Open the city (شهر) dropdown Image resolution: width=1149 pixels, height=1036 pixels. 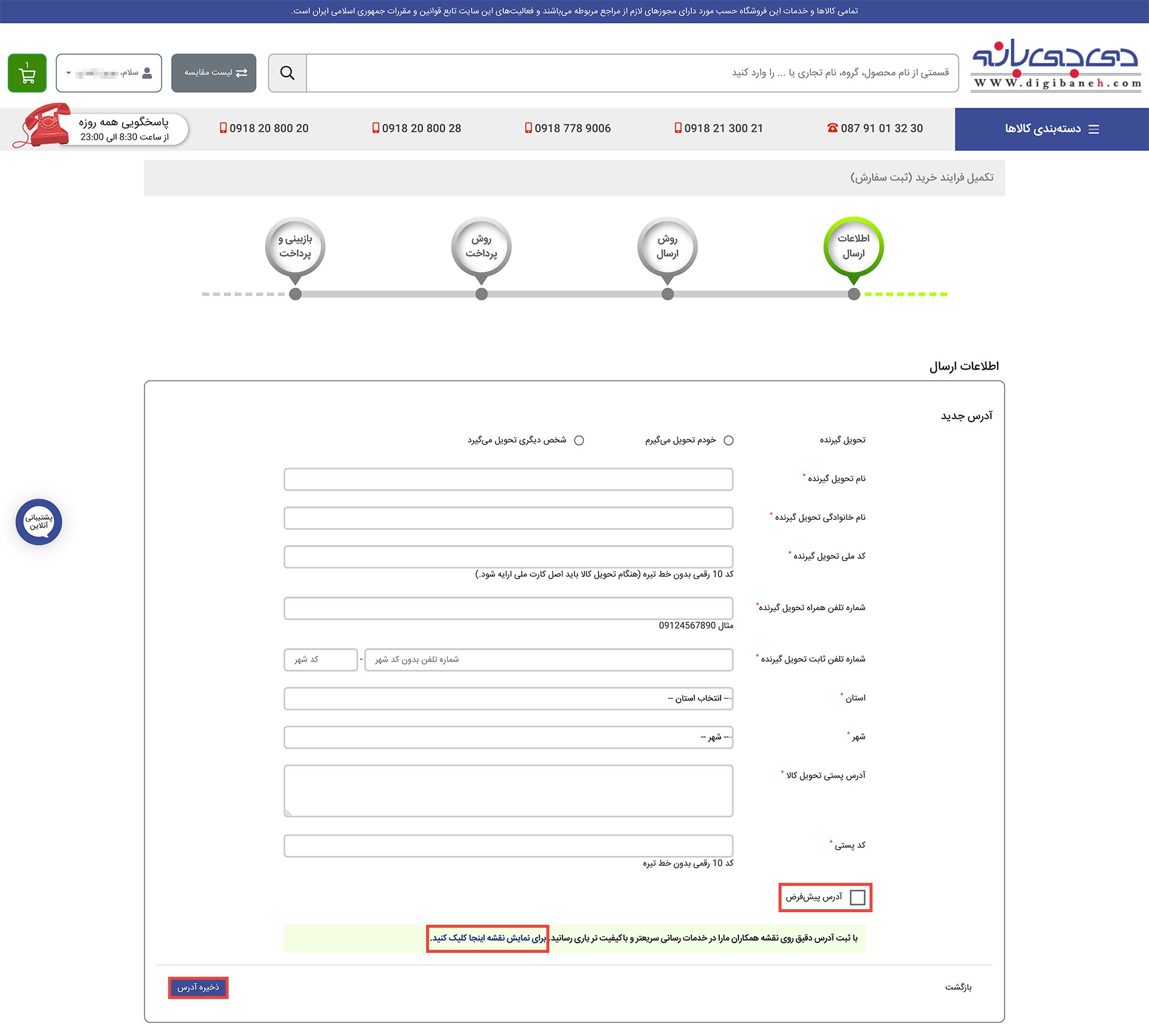click(508, 738)
